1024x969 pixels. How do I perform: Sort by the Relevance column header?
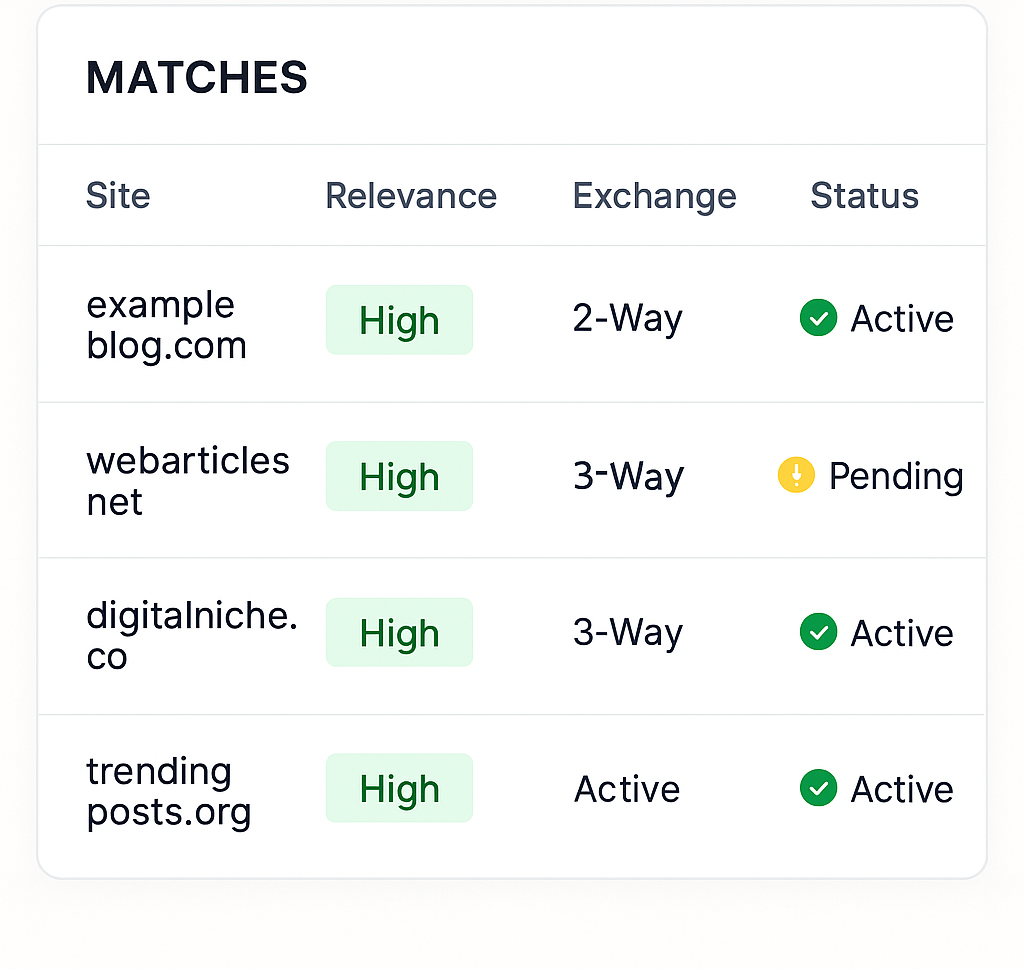411,196
